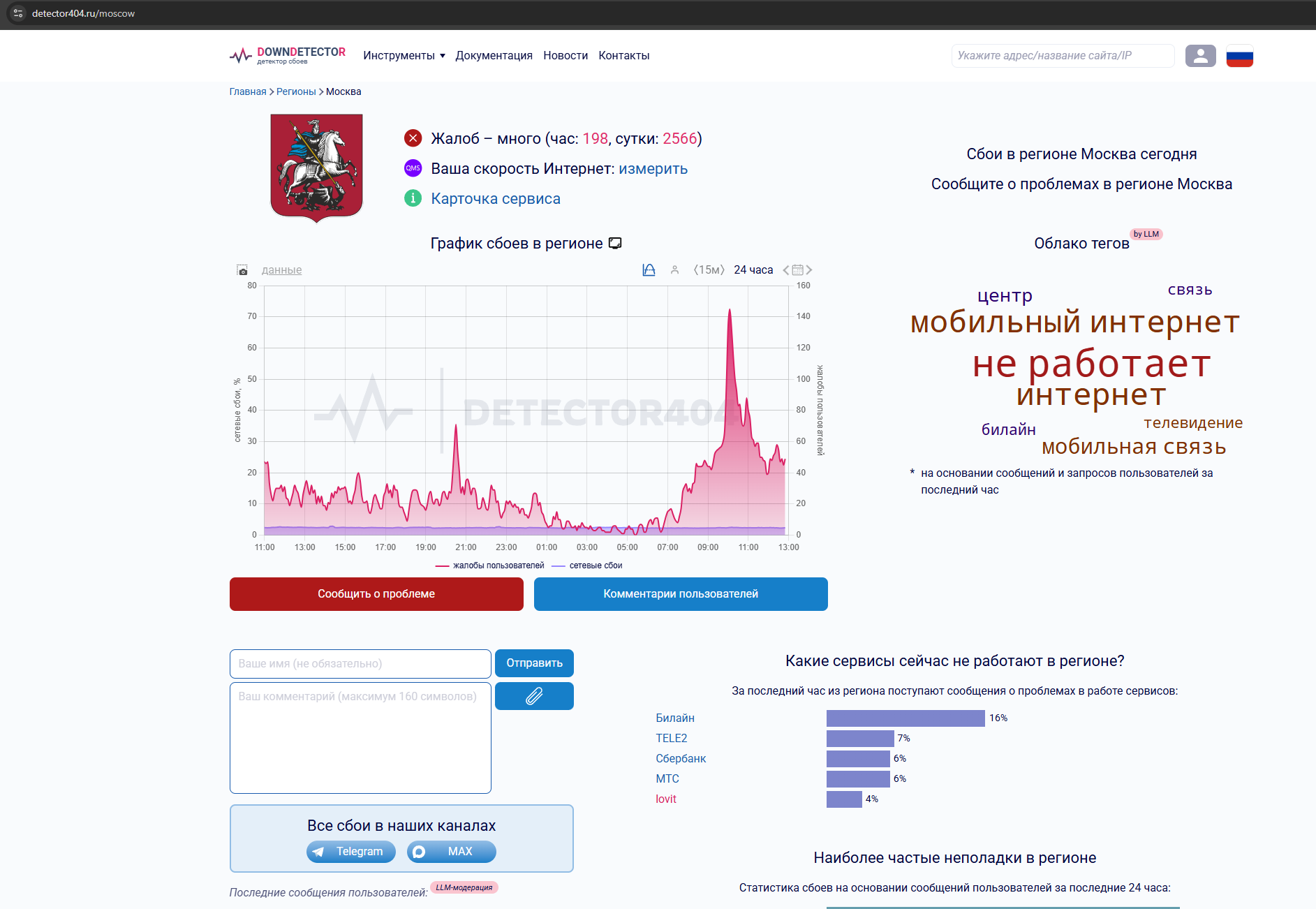1316x909 pixels.
Task: Open Контакты menu item
Action: point(623,56)
